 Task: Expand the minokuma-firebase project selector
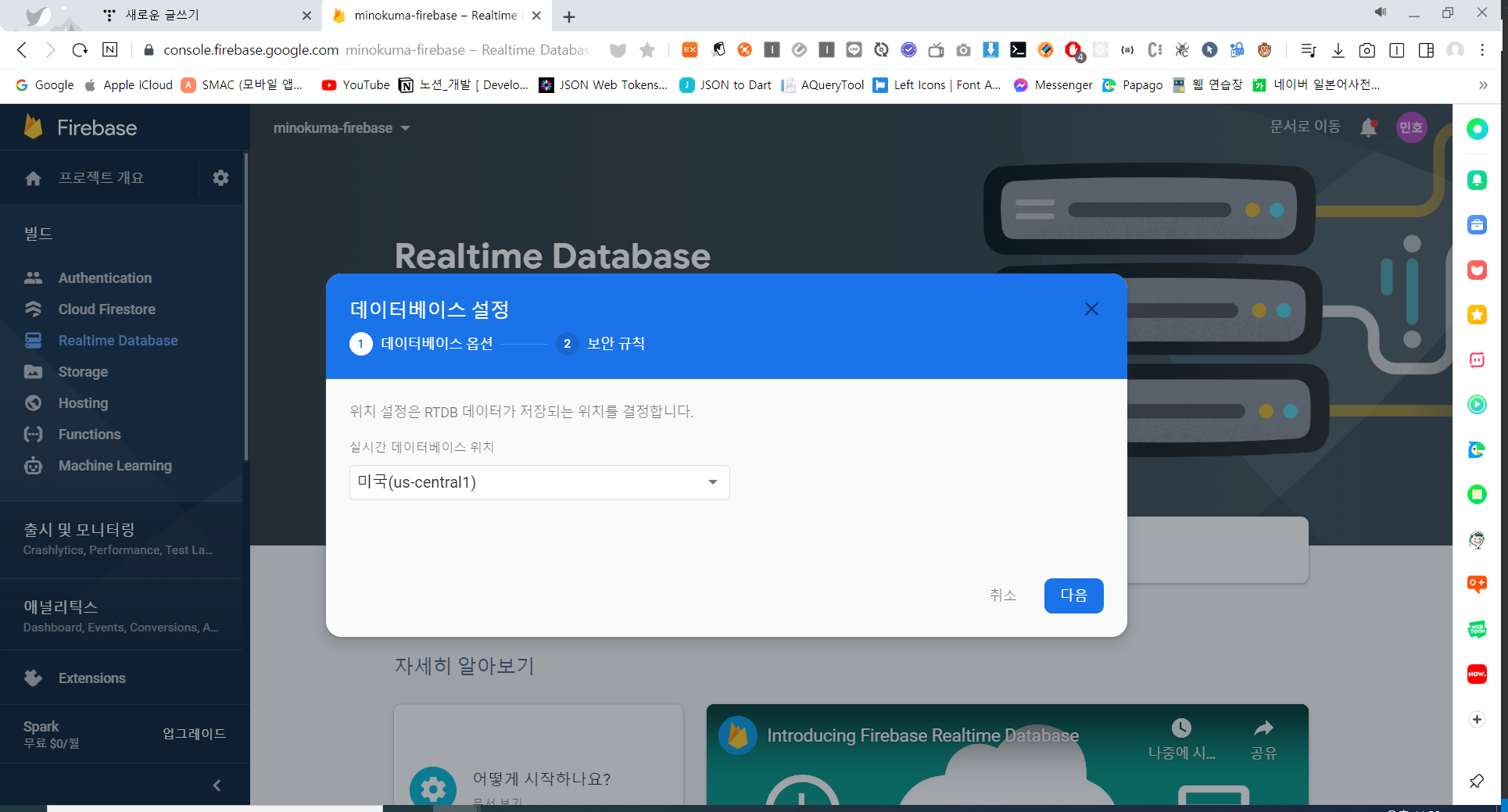coord(342,127)
